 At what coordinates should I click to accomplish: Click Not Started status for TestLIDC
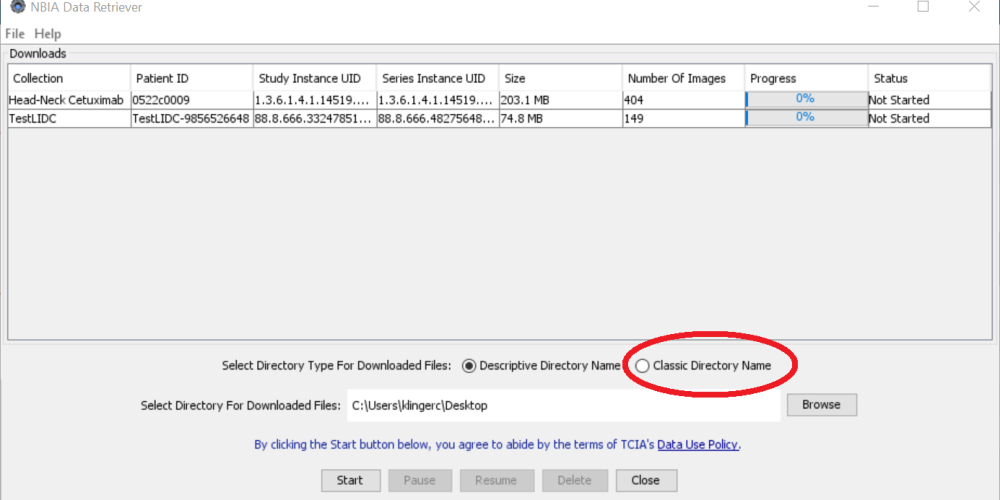coord(929,119)
